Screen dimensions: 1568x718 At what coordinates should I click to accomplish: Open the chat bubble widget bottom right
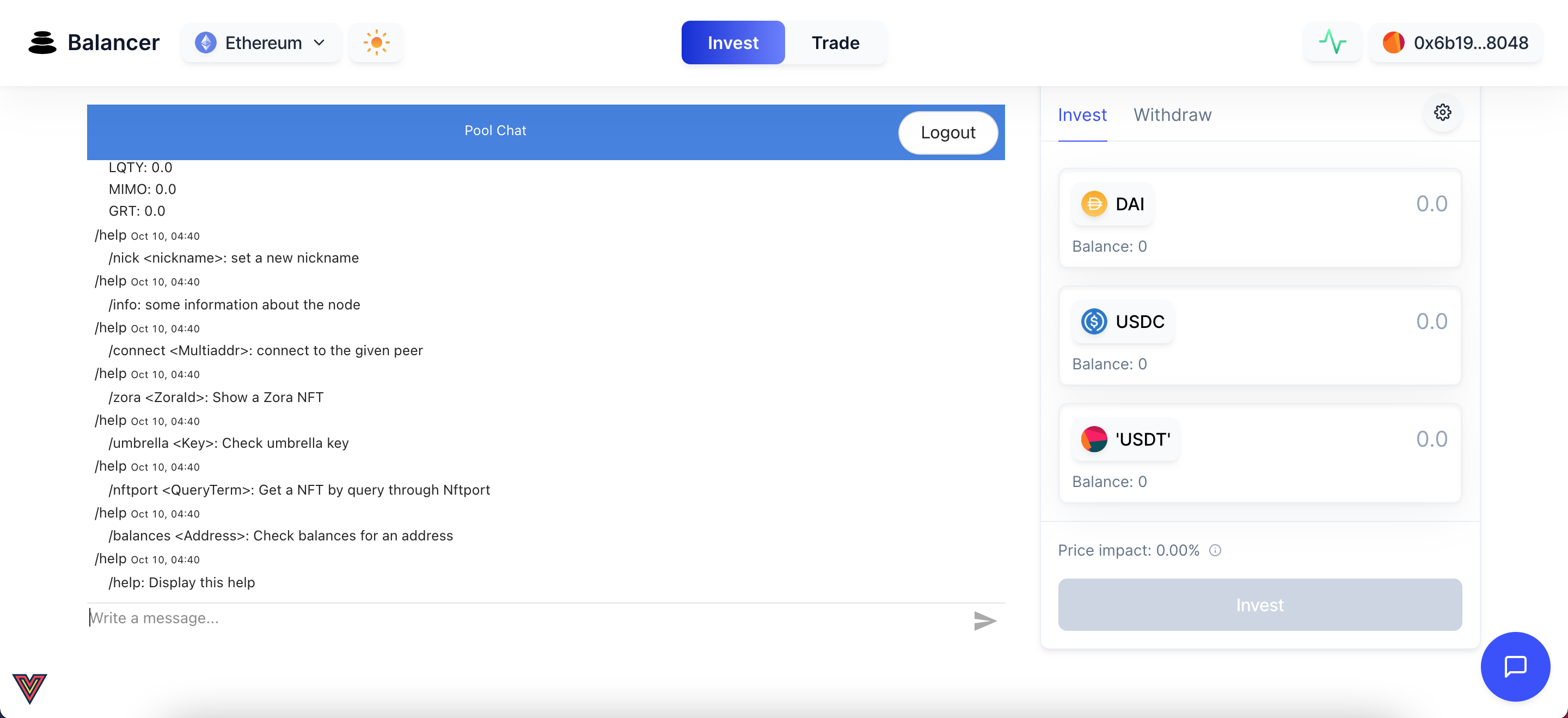pyautogui.click(x=1516, y=667)
